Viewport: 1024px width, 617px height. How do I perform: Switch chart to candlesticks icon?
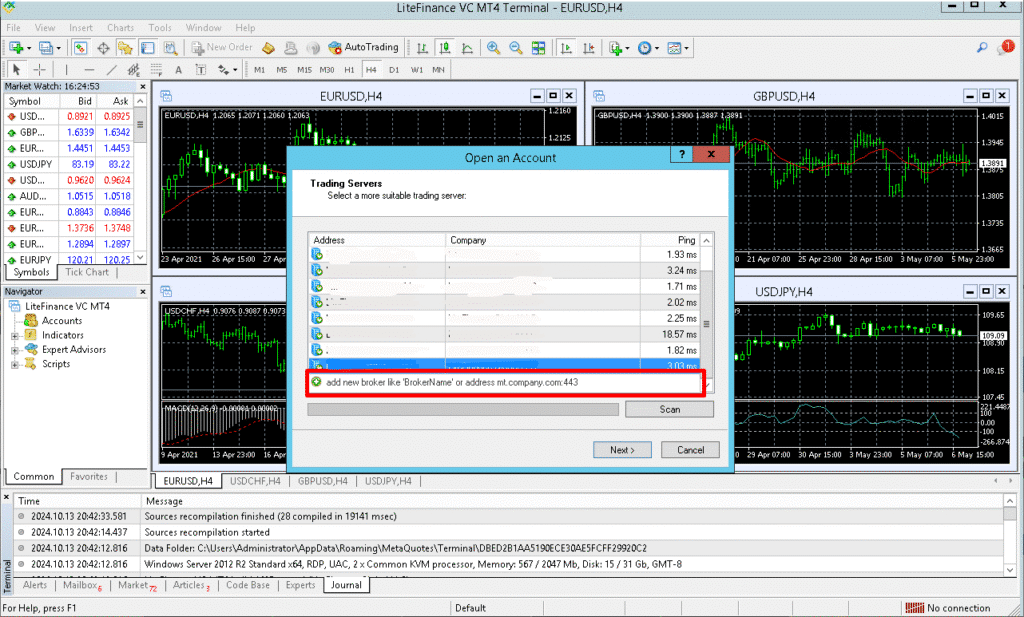(445, 48)
